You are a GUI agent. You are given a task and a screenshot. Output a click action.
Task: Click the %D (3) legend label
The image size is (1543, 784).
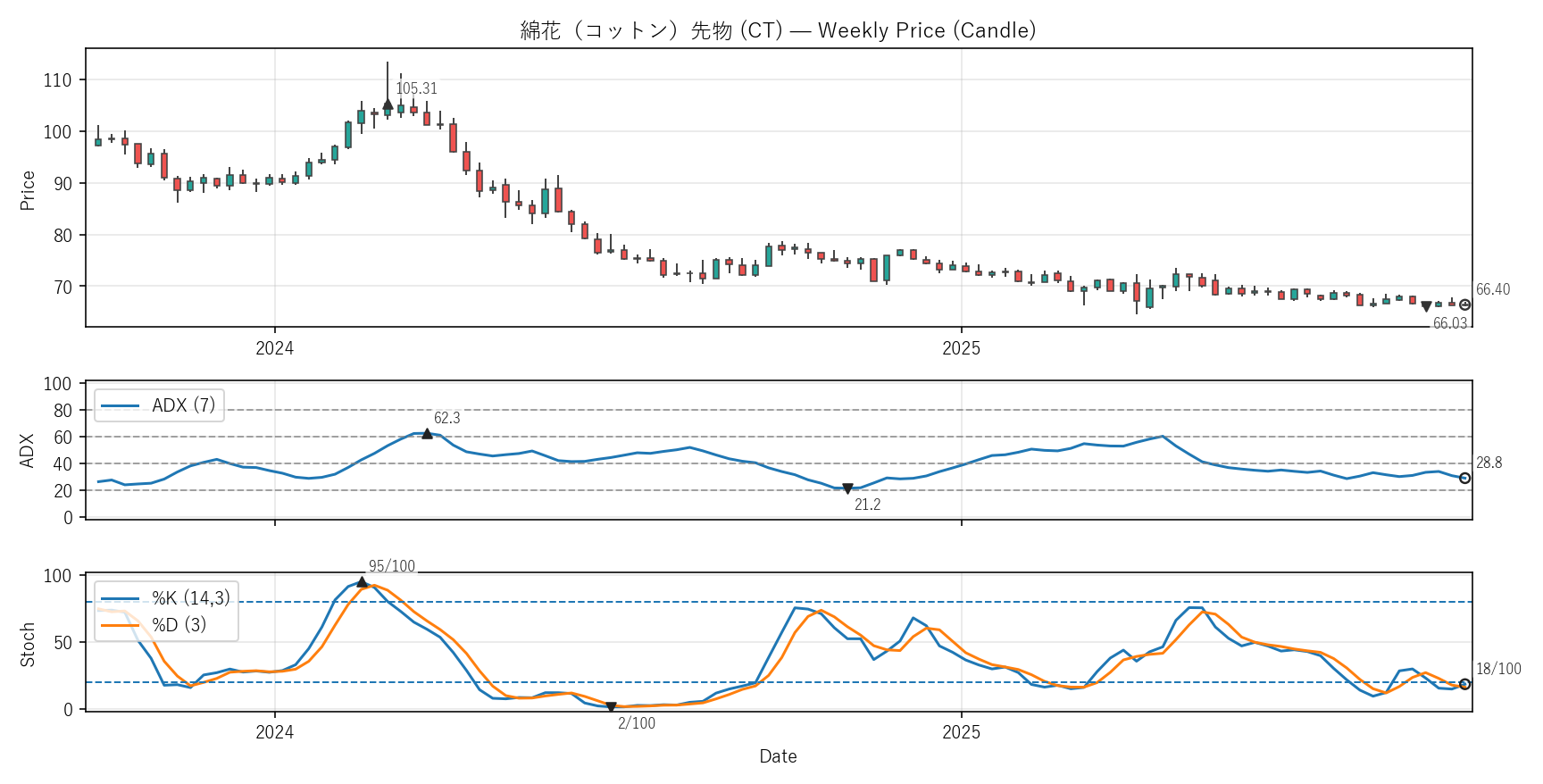point(179,625)
